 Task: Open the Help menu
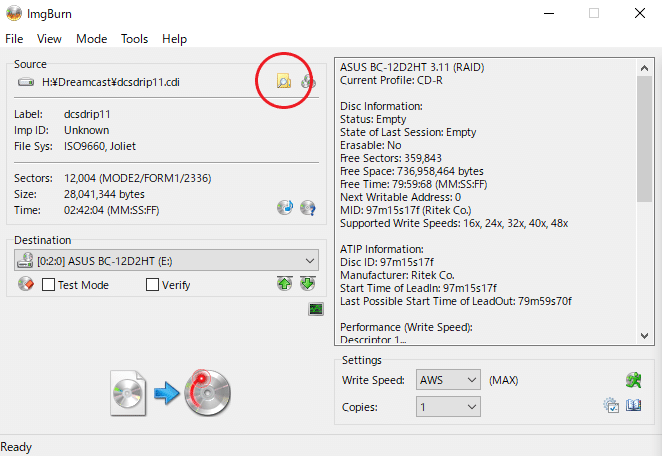[x=174, y=39]
